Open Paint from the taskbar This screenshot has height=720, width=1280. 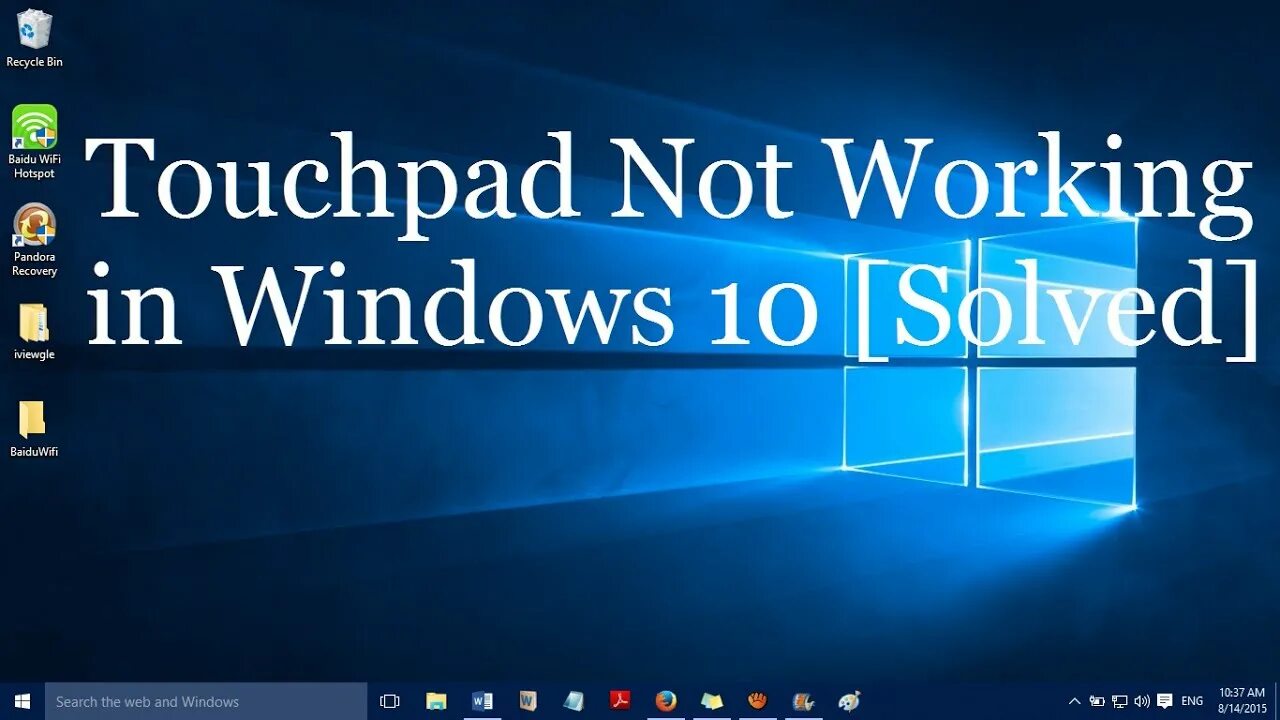point(850,701)
